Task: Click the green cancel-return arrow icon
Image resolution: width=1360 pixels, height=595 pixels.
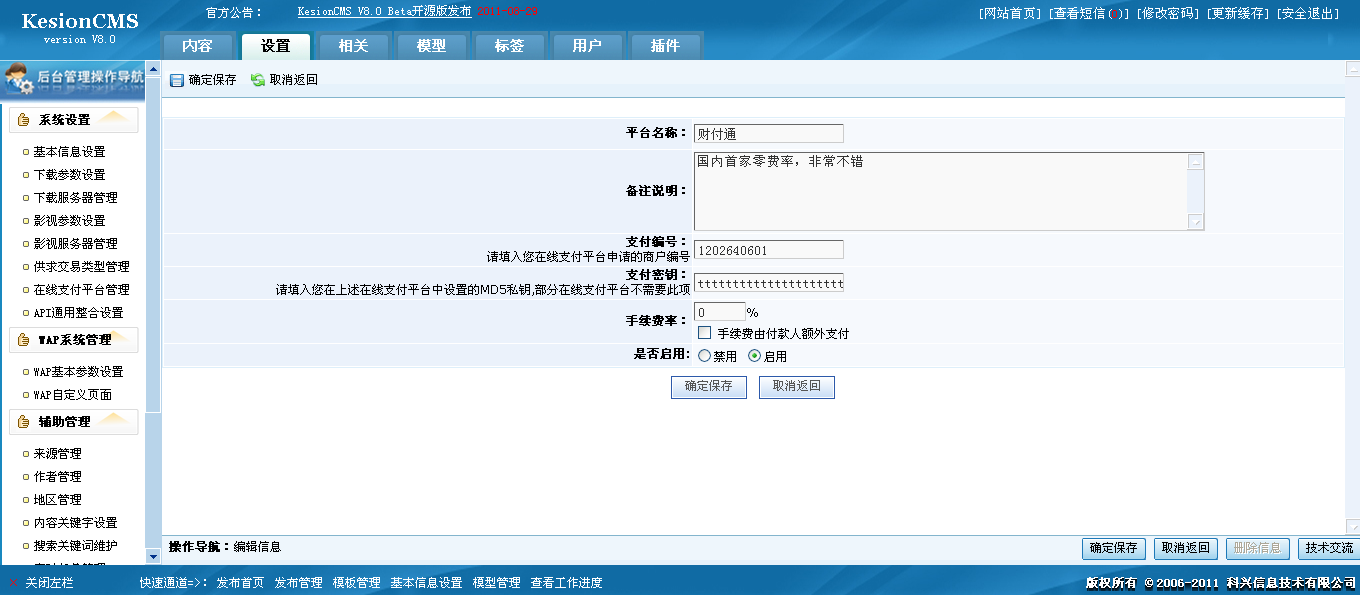Action: 258,80
